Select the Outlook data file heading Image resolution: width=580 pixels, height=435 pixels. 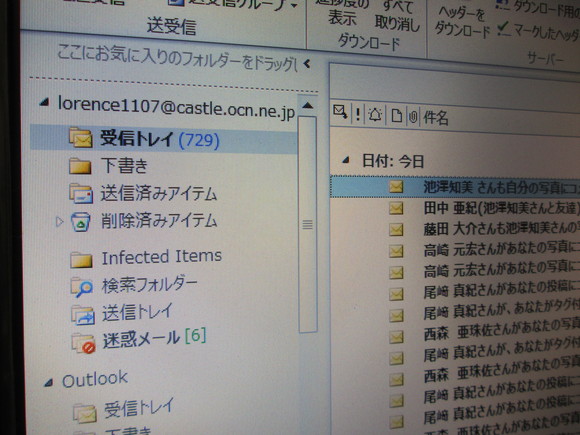point(95,379)
